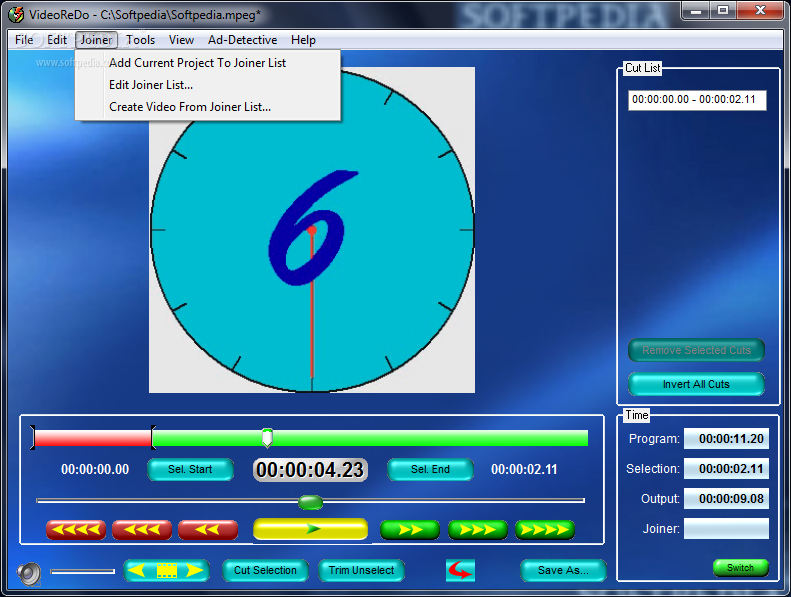791x597 pixels.
Task: Click the current time display 00:00:04.23
Action: point(310,470)
